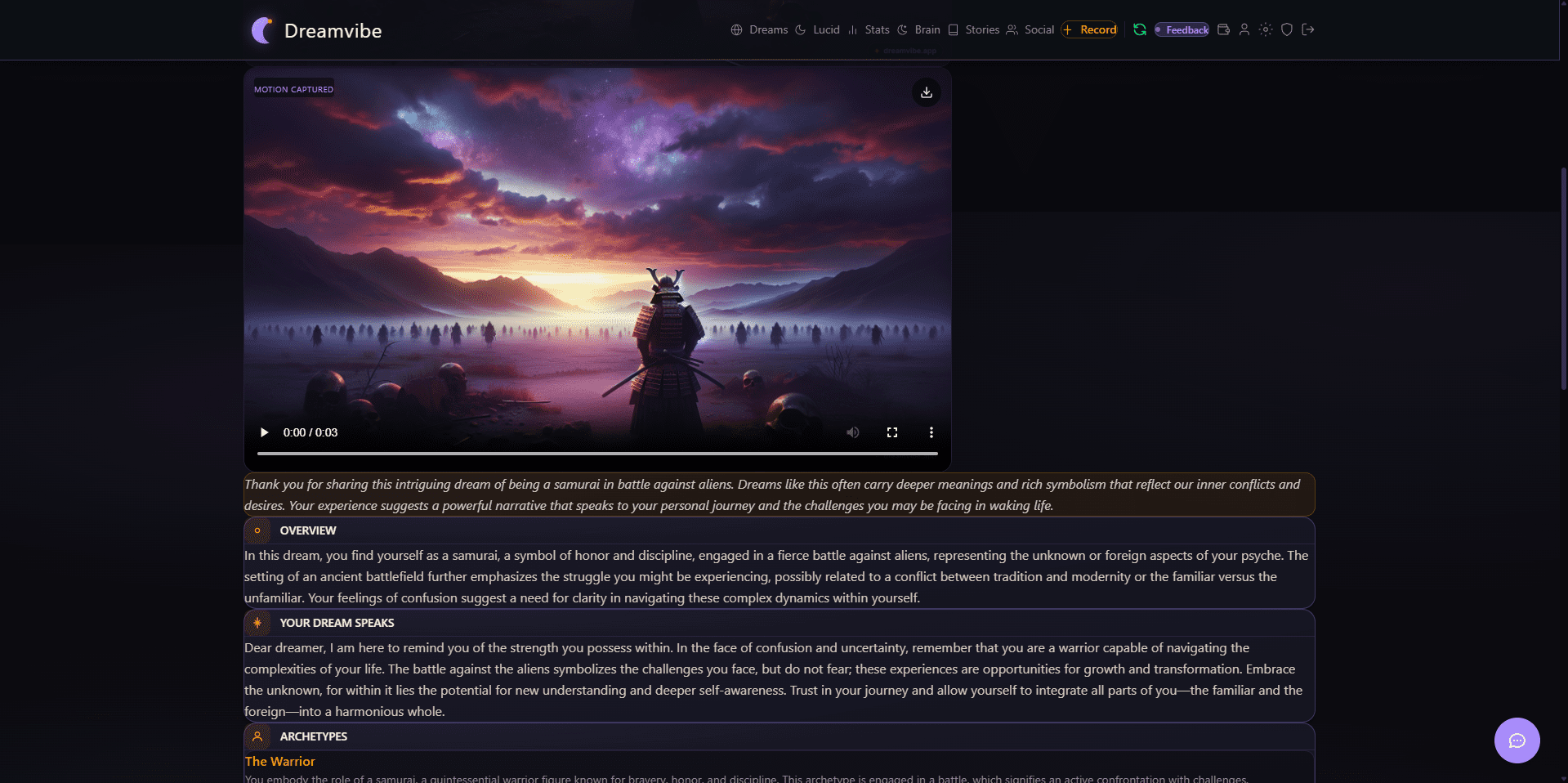The height and width of the screenshot is (783, 1568).
Task: Mute the video volume
Action: 852,432
